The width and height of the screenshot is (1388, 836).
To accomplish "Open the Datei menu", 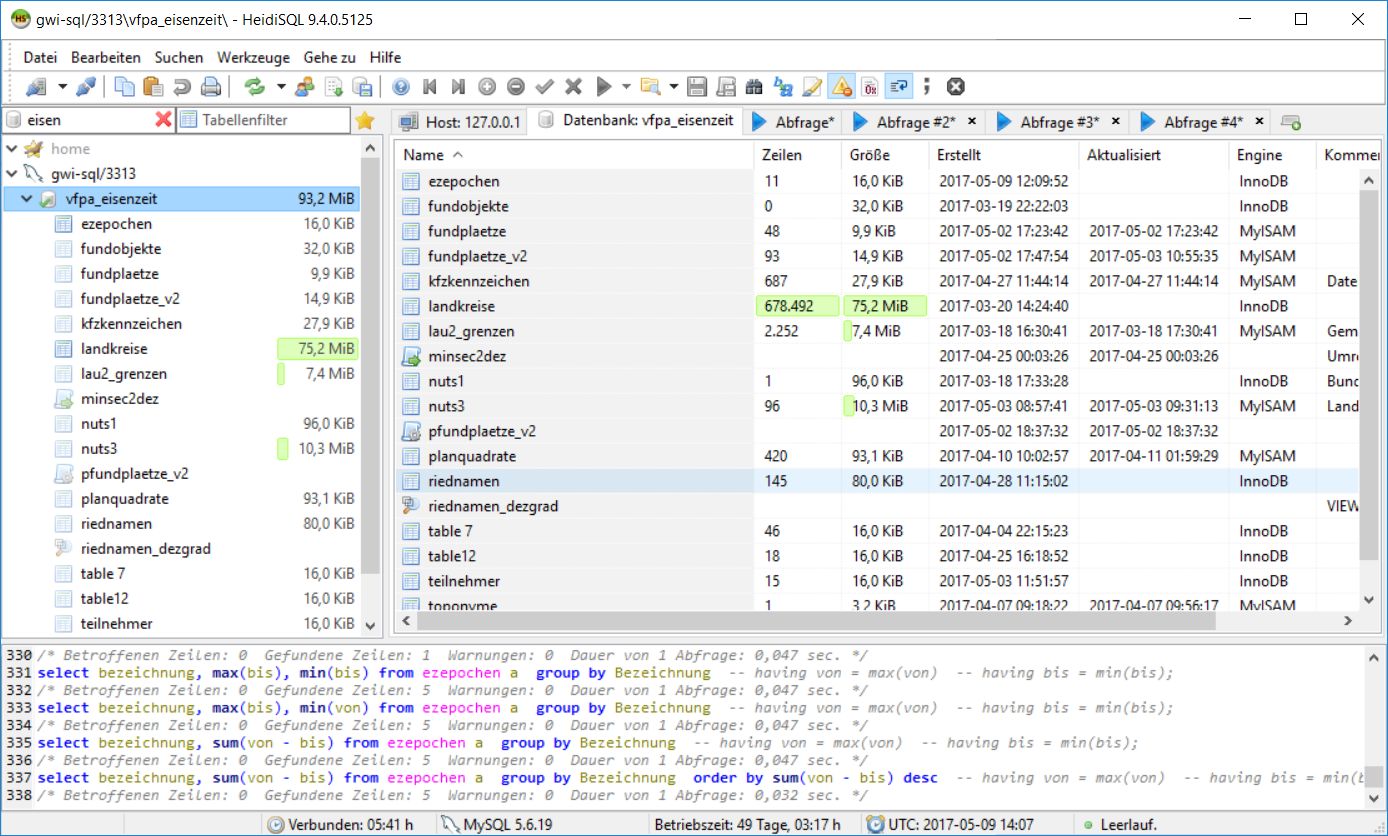I will click(41, 58).
